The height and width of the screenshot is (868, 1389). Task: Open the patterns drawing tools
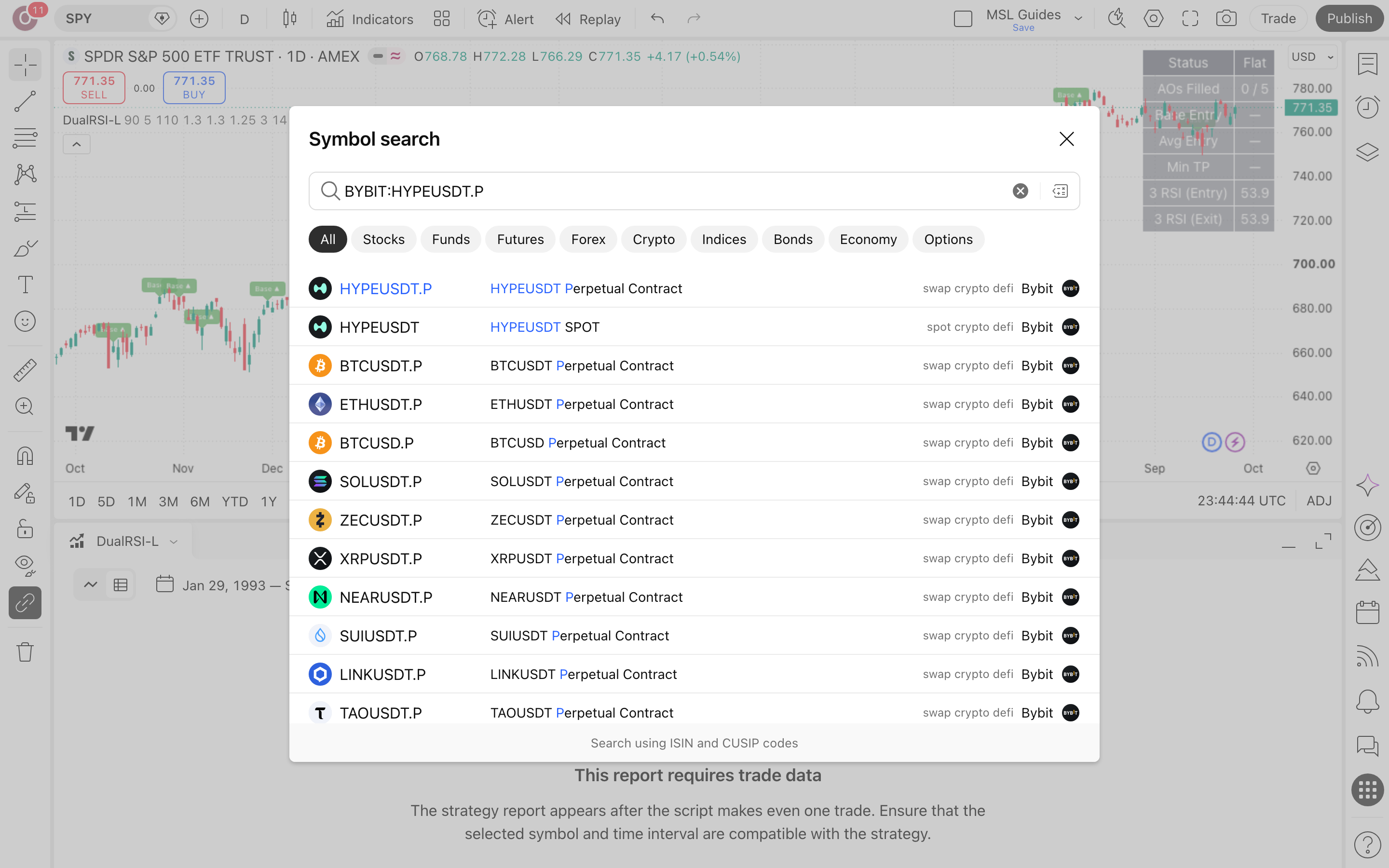25,174
